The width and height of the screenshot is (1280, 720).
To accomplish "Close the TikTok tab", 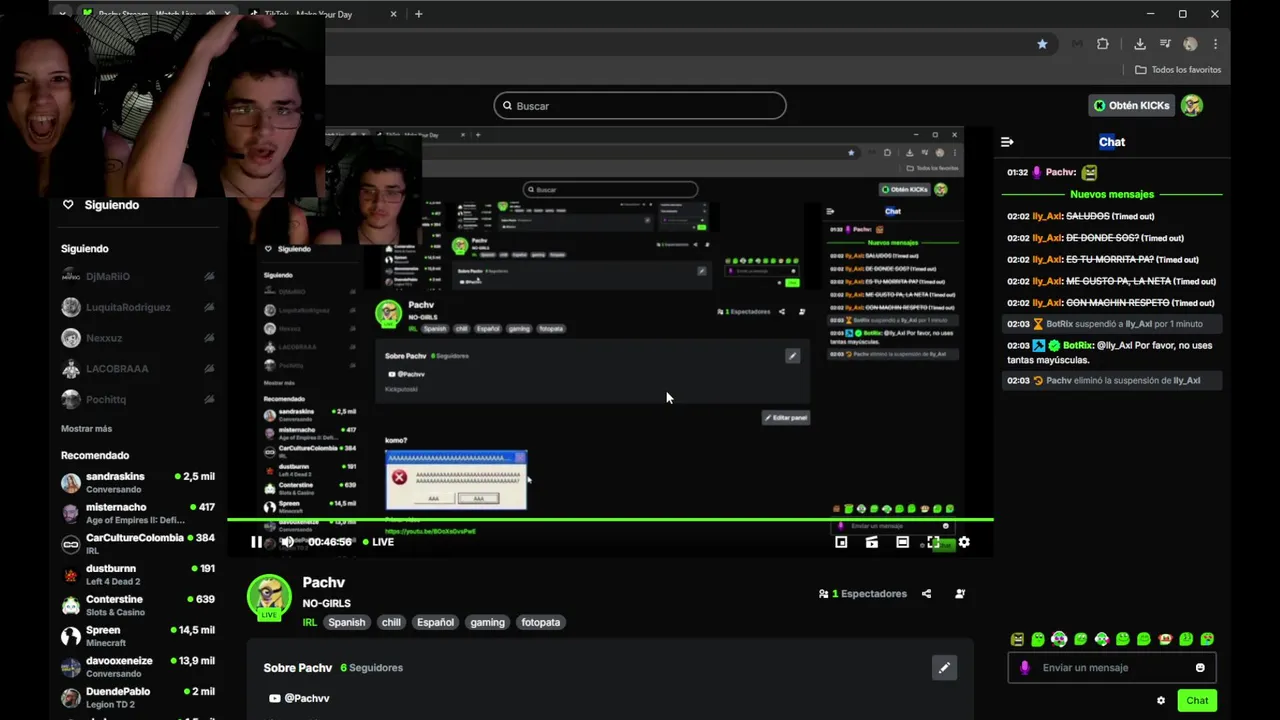I will coord(393,14).
